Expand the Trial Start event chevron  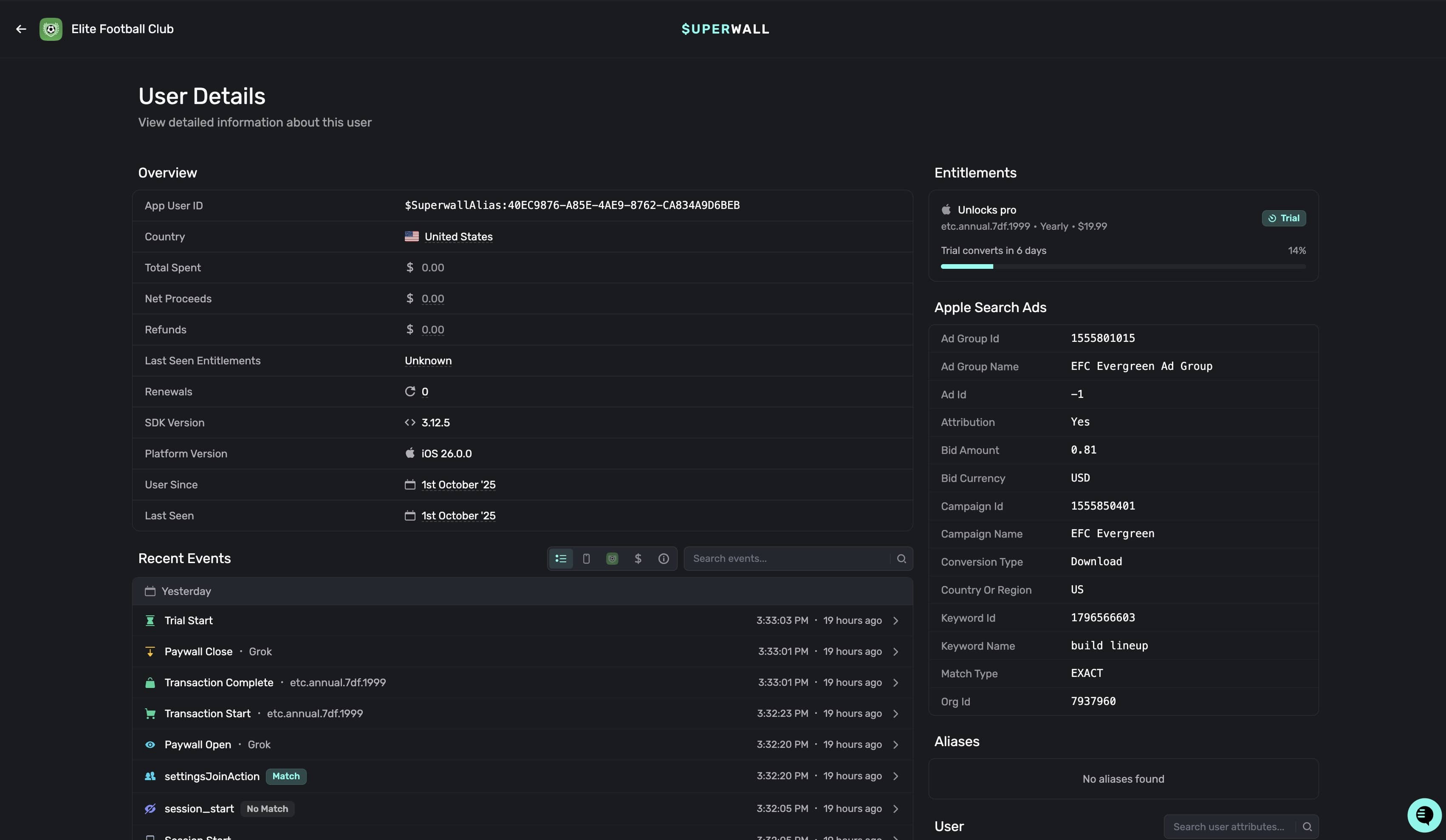895,621
